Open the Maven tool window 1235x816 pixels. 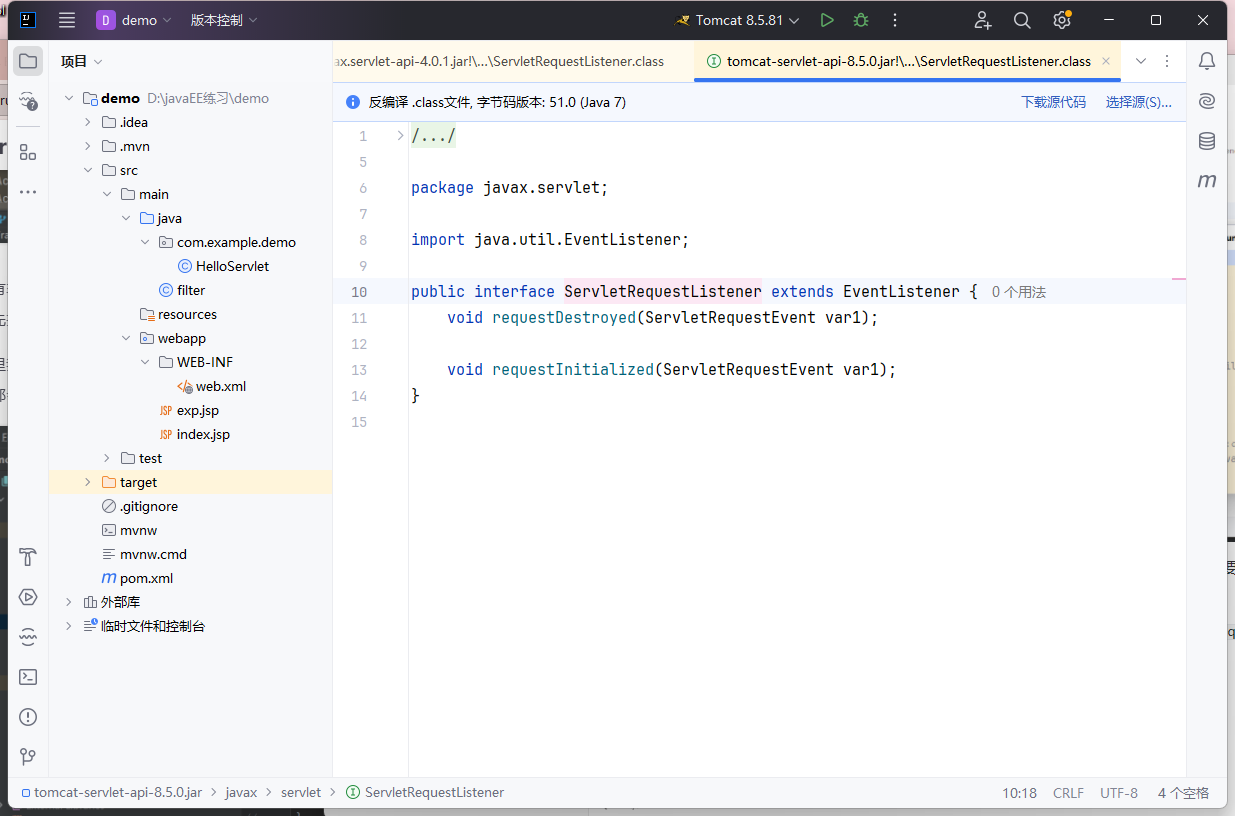(1207, 181)
